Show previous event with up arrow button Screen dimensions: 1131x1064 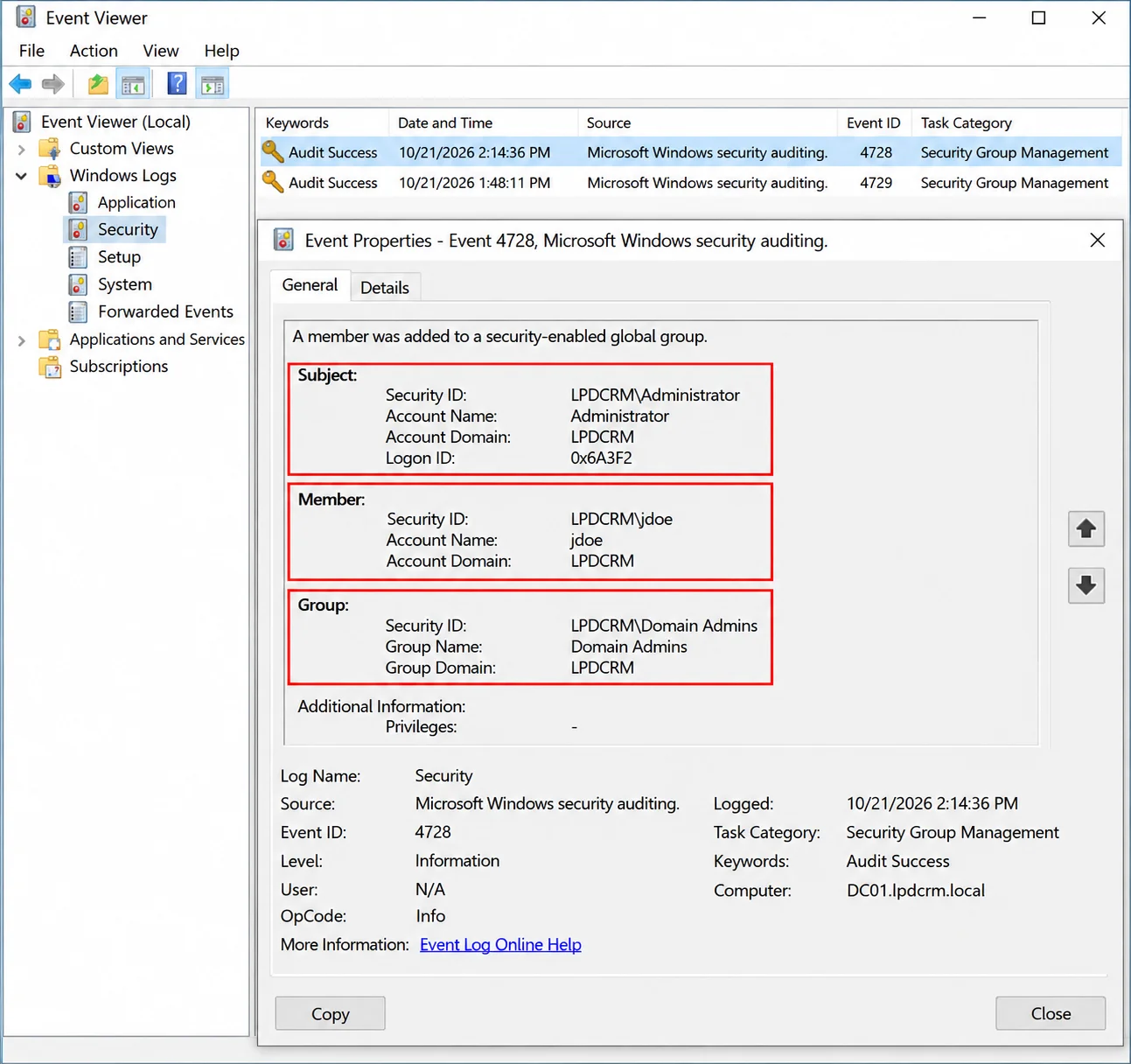click(1086, 528)
